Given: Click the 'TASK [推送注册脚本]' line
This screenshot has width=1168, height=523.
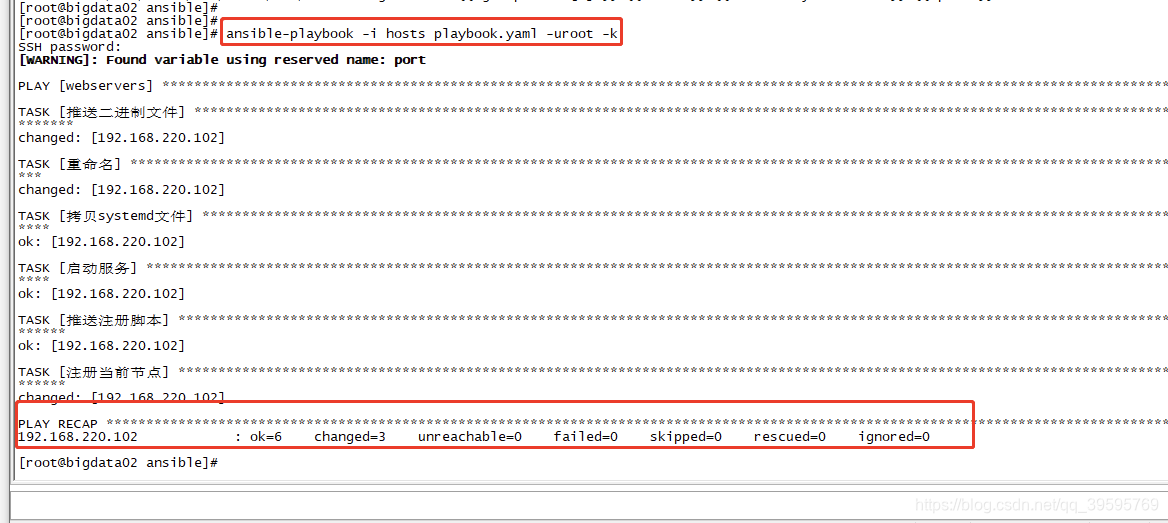Looking at the screenshot, I should pos(593,320).
